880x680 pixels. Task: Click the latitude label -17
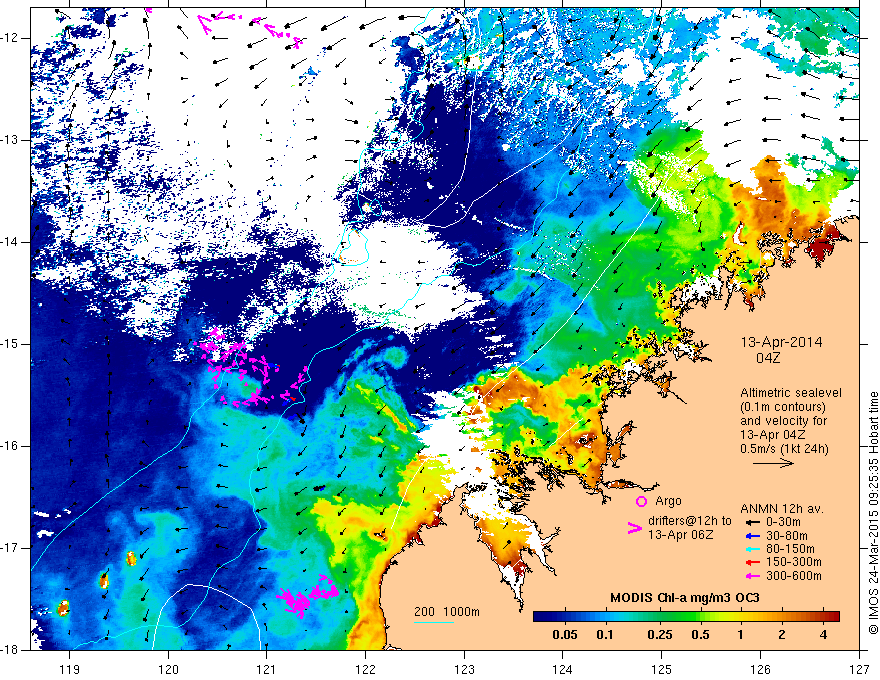(x=11, y=548)
